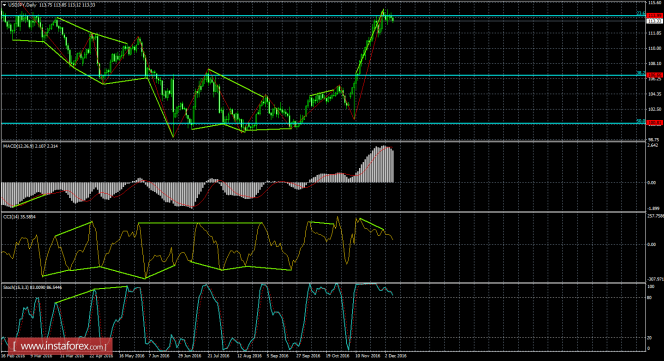Click the 0.00 level on MACD scale
Image resolution: width=664 pixels, height=361 pixels.
652,183
